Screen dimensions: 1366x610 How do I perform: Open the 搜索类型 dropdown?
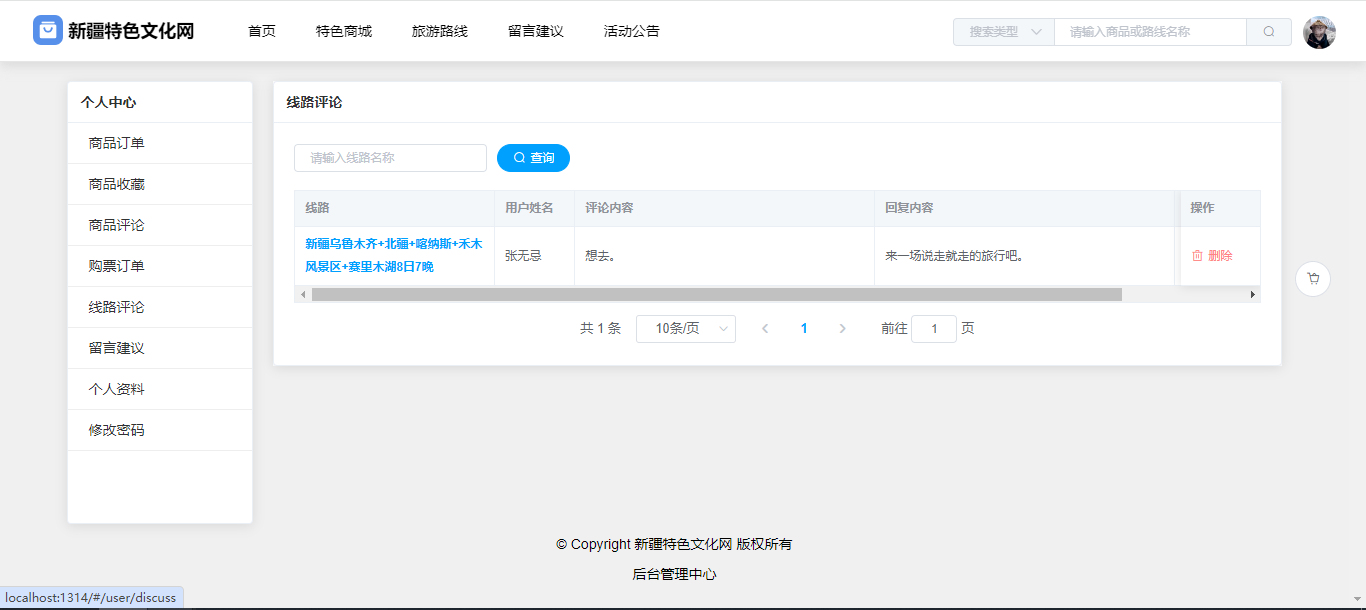[1004, 32]
